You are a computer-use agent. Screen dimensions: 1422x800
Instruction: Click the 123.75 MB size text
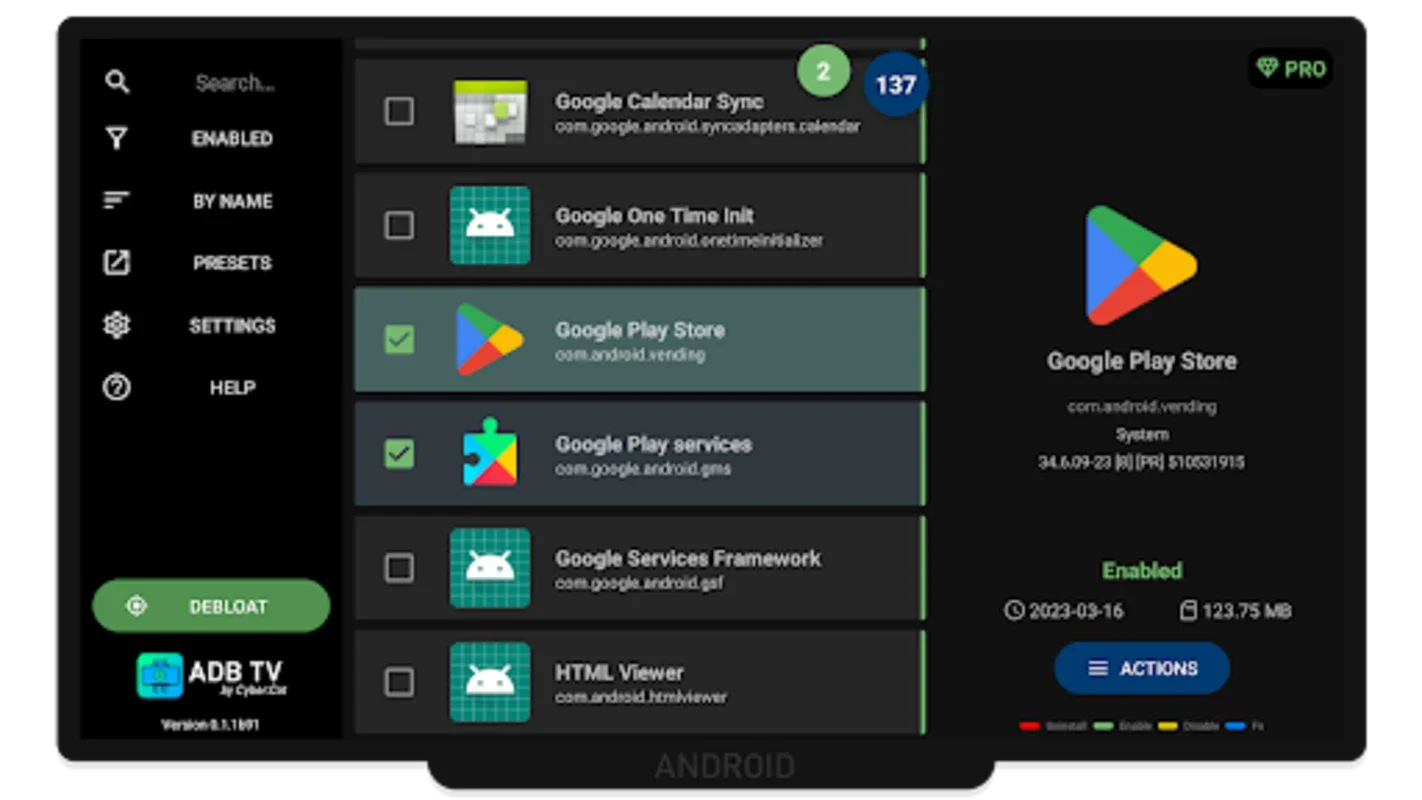(1247, 610)
